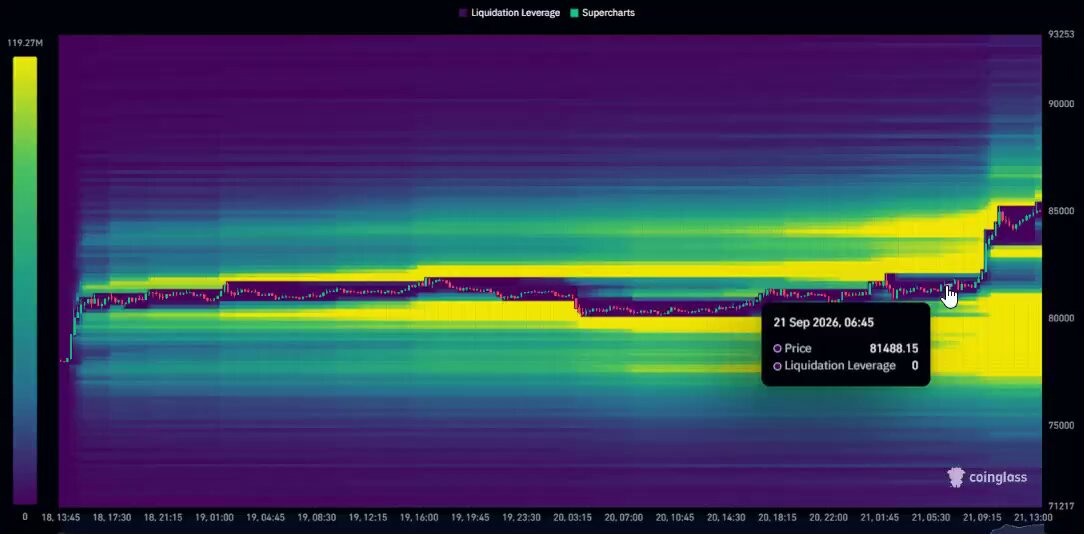The width and height of the screenshot is (1084, 534).
Task: Click the 19, 16:00 time label
Action: (x=419, y=517)
